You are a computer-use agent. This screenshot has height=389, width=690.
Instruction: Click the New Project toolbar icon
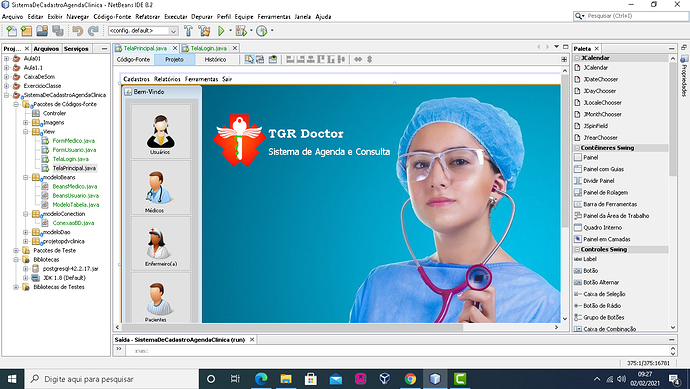tap(26, 31)
